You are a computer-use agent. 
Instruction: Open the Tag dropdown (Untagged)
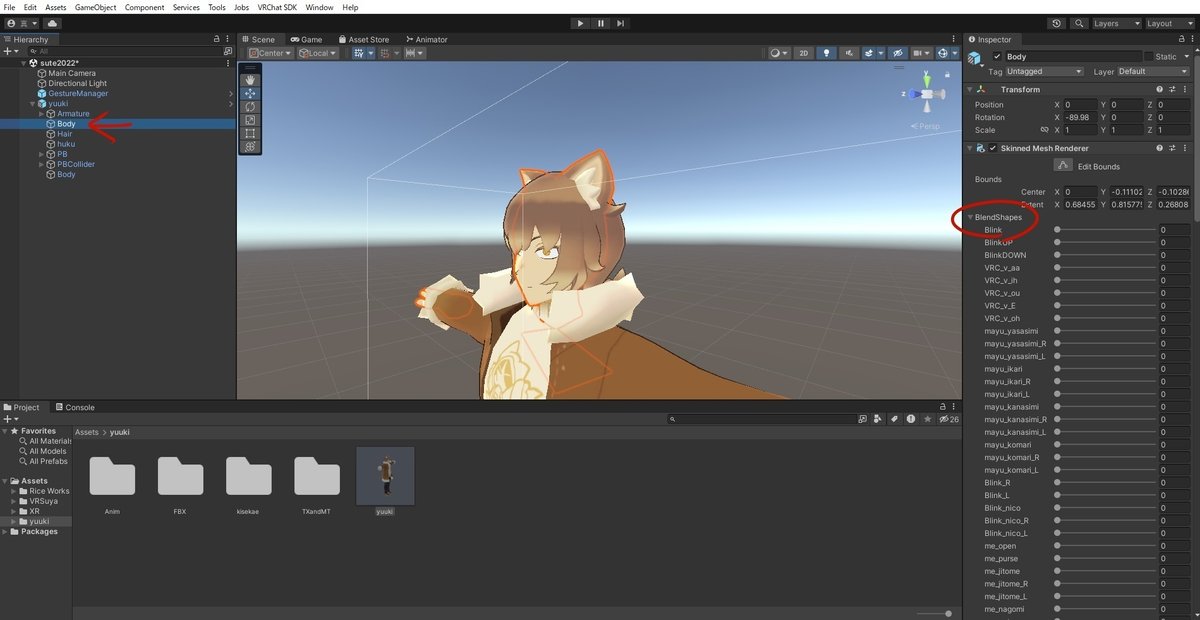[x=1045, y=72]
